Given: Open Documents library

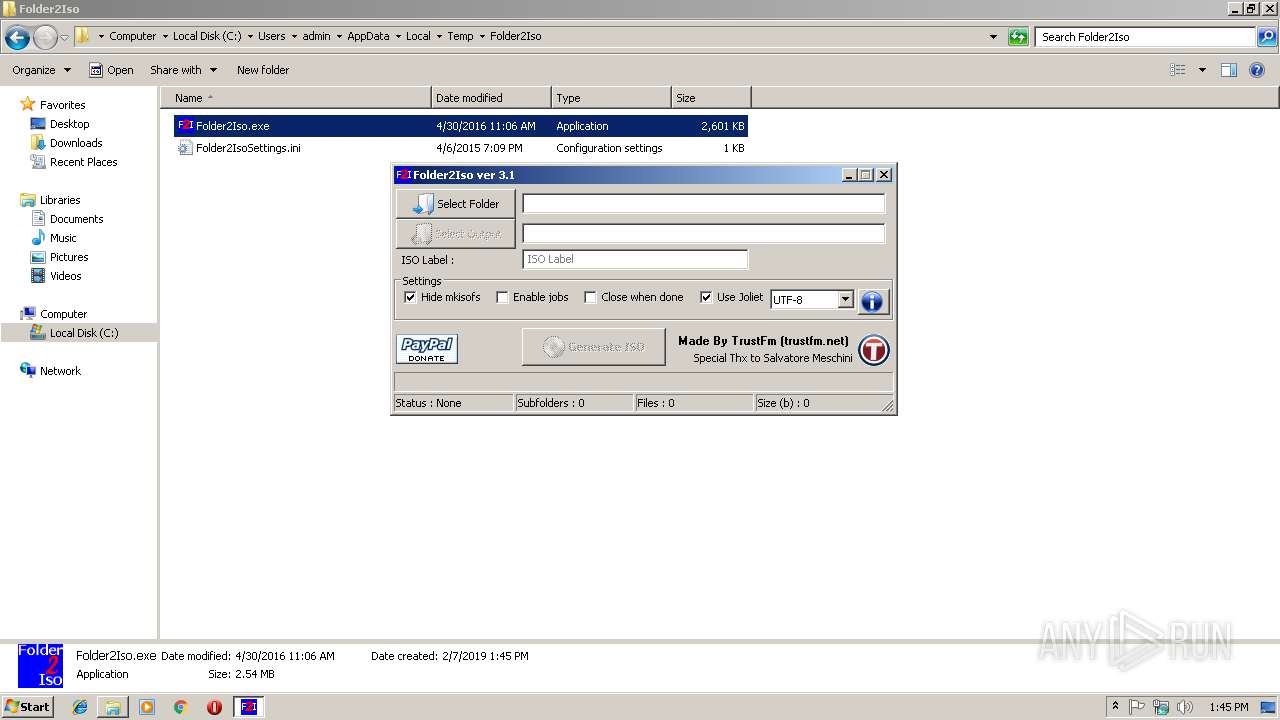Looking at the screenshot, I should (x=76, y=219).
